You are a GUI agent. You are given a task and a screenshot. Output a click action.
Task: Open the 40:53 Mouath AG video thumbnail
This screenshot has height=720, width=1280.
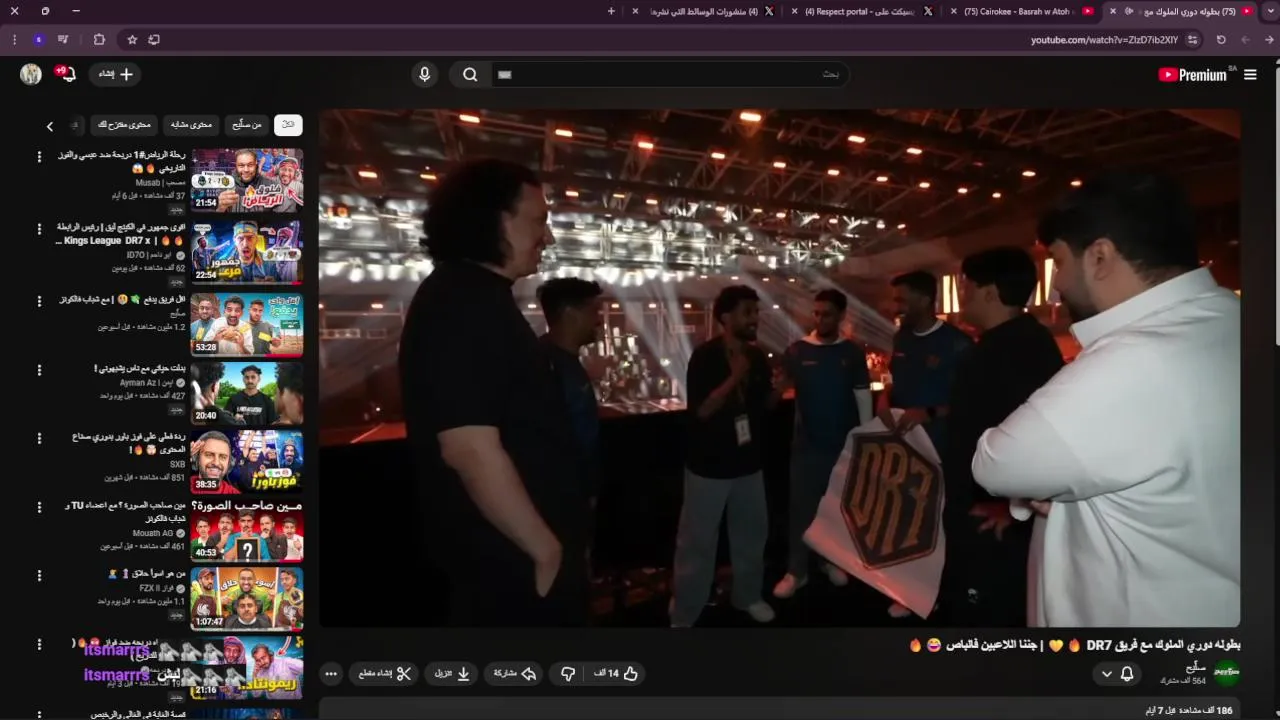[x=247, y=530]
